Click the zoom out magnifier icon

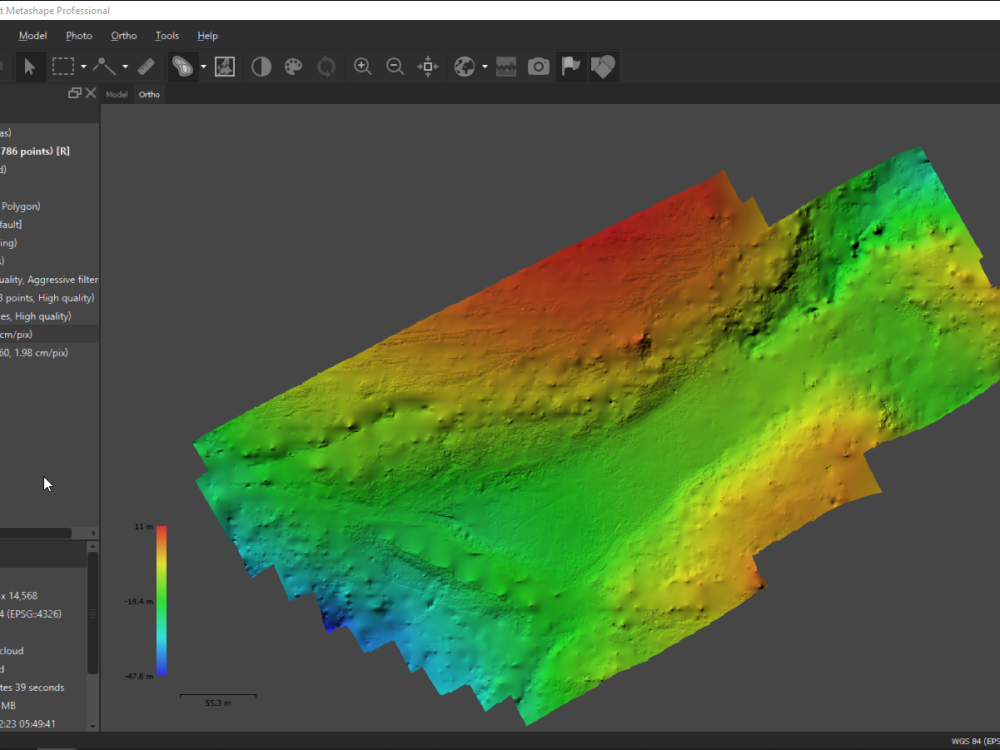395,66
